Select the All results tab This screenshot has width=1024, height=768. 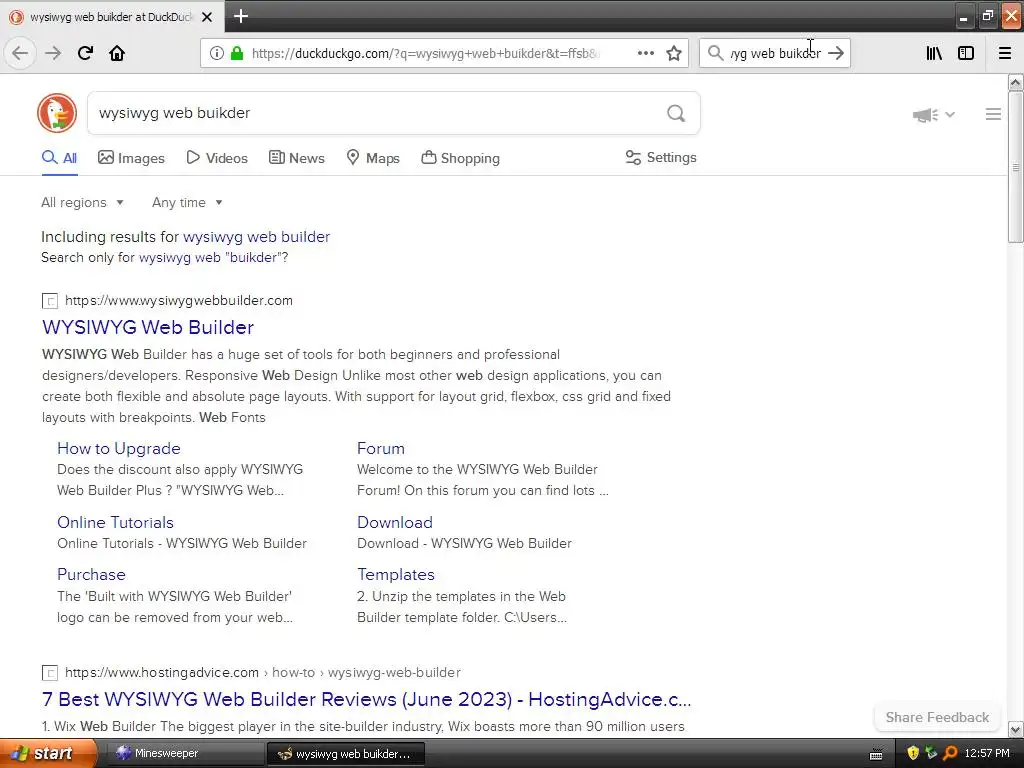click(59, 158)
